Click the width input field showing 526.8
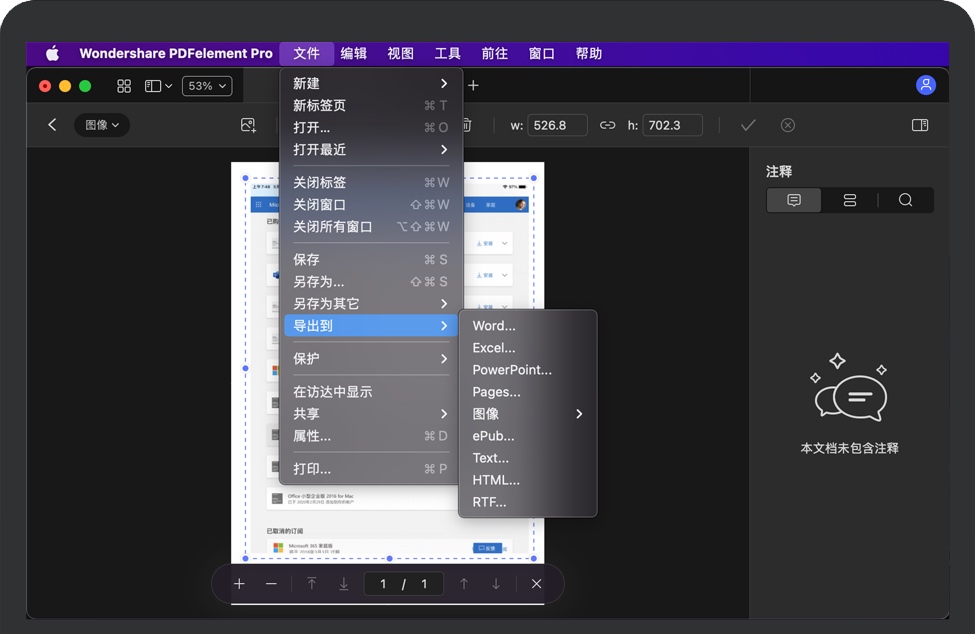The image size is (975, 634). [x=556, y=125]
